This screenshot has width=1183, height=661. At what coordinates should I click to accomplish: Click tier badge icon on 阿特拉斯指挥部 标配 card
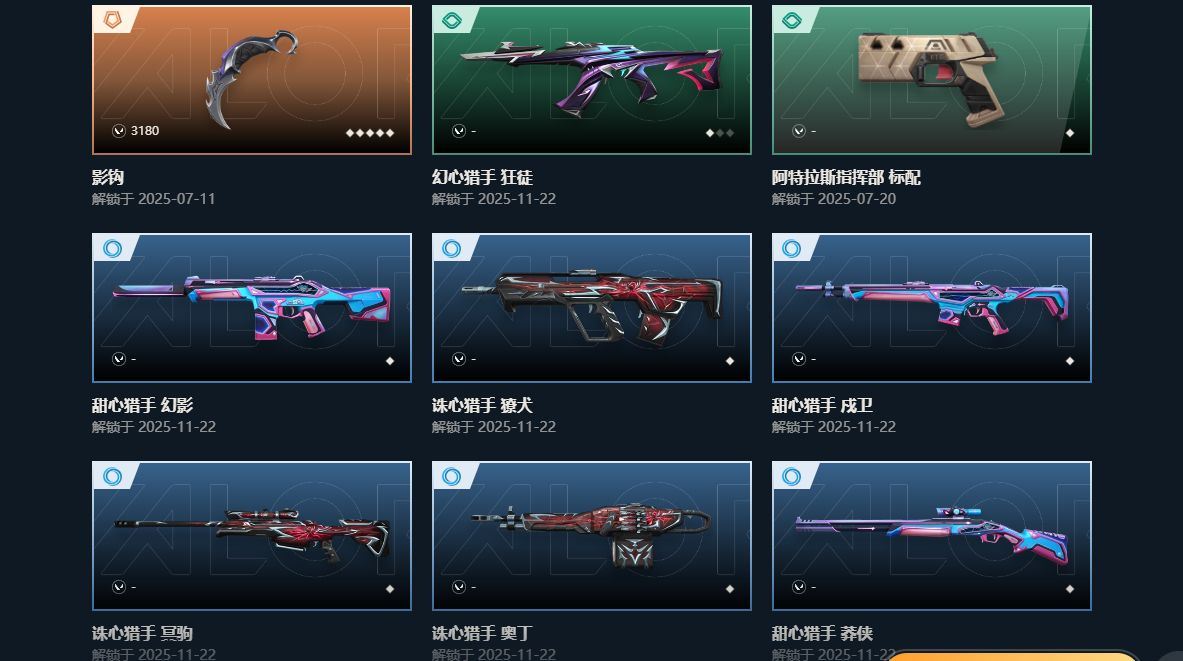tap(792, 20)
